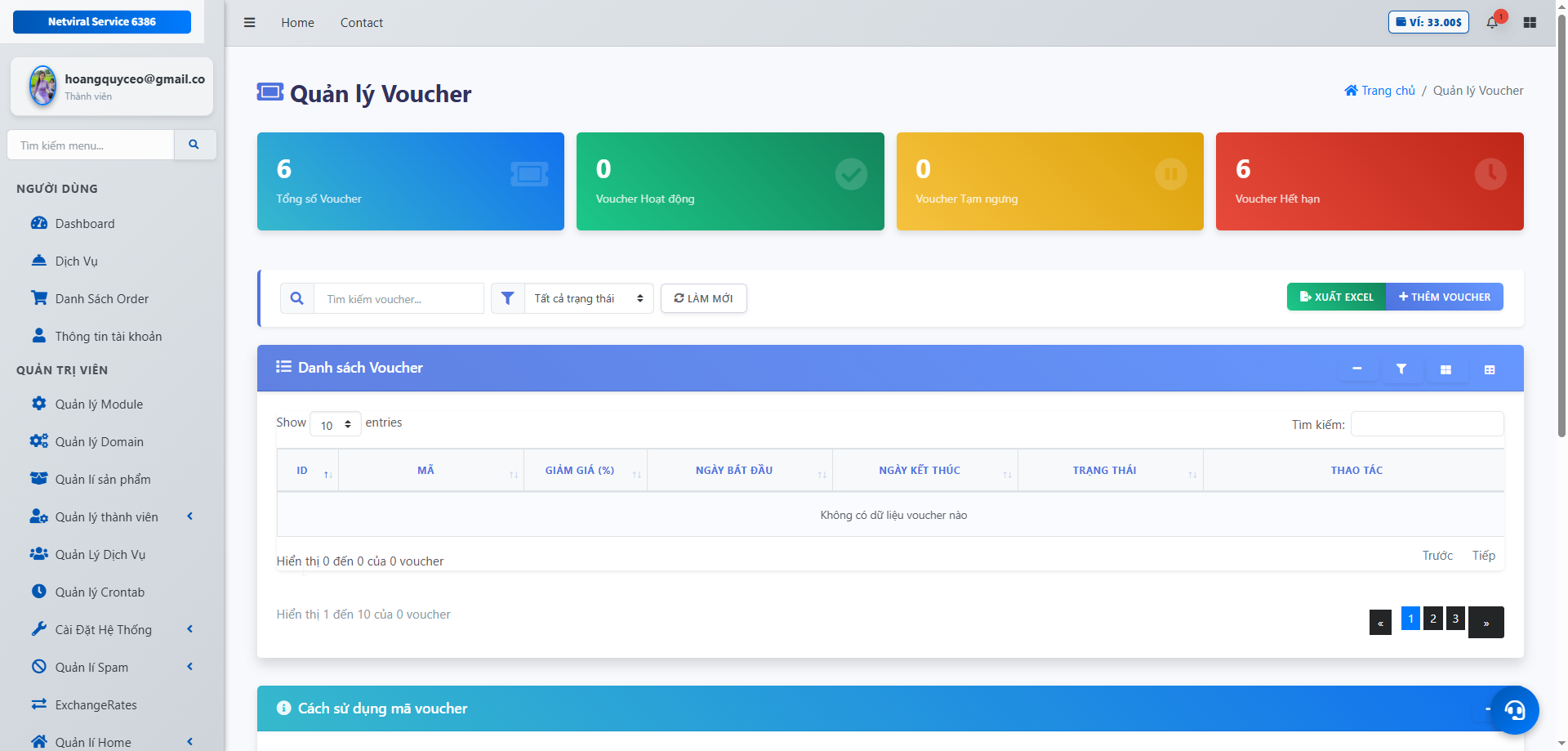Click the sidebar menu search magnifier button

point(194,145)
